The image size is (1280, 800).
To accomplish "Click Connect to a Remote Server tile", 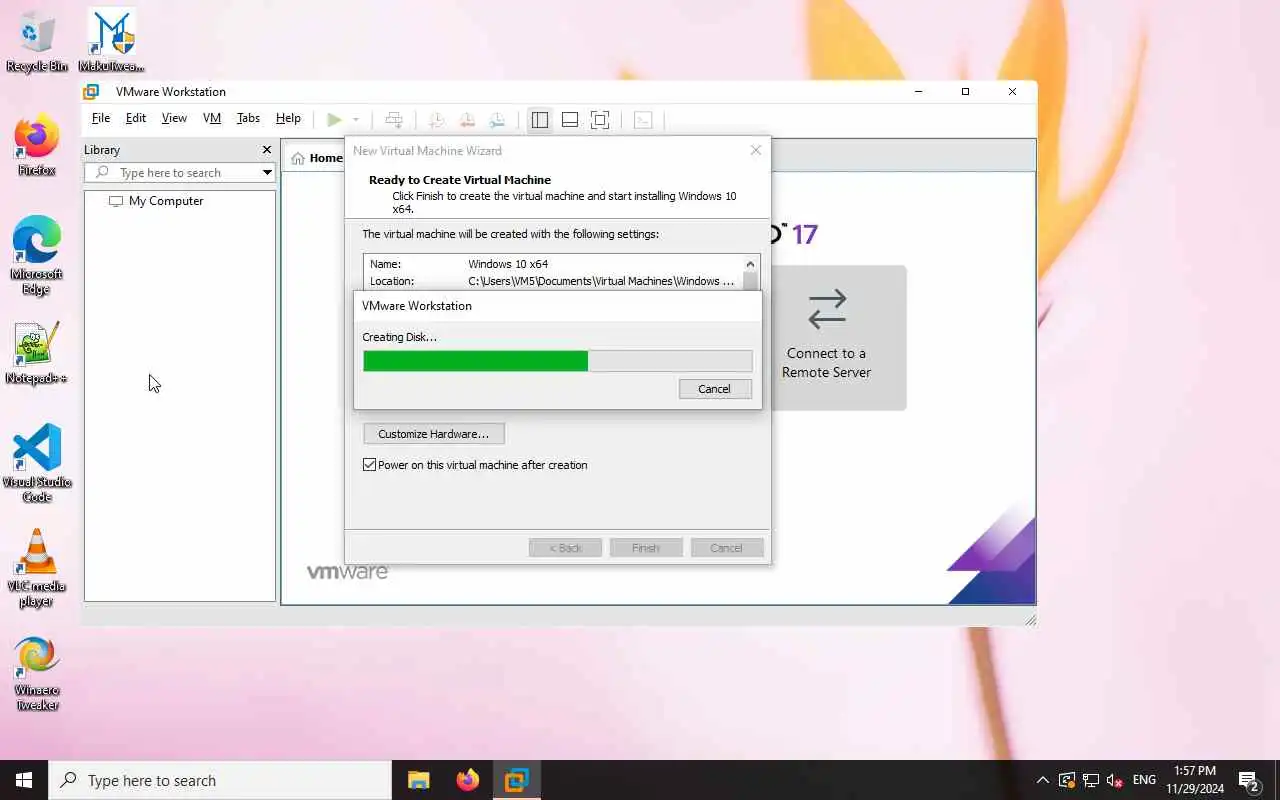I will (x=826, y=337).
